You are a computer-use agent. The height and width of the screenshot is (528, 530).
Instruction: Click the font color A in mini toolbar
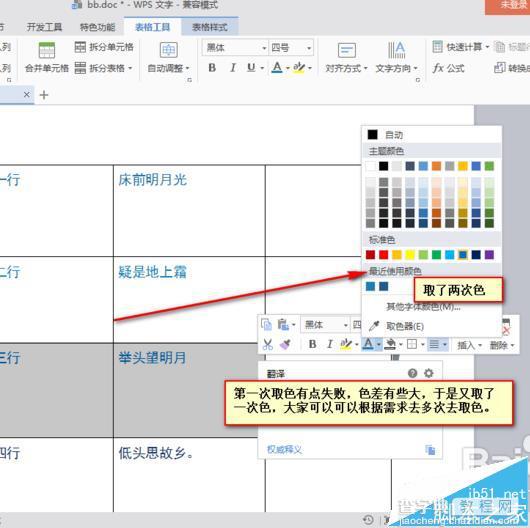(x=368, y=344)
